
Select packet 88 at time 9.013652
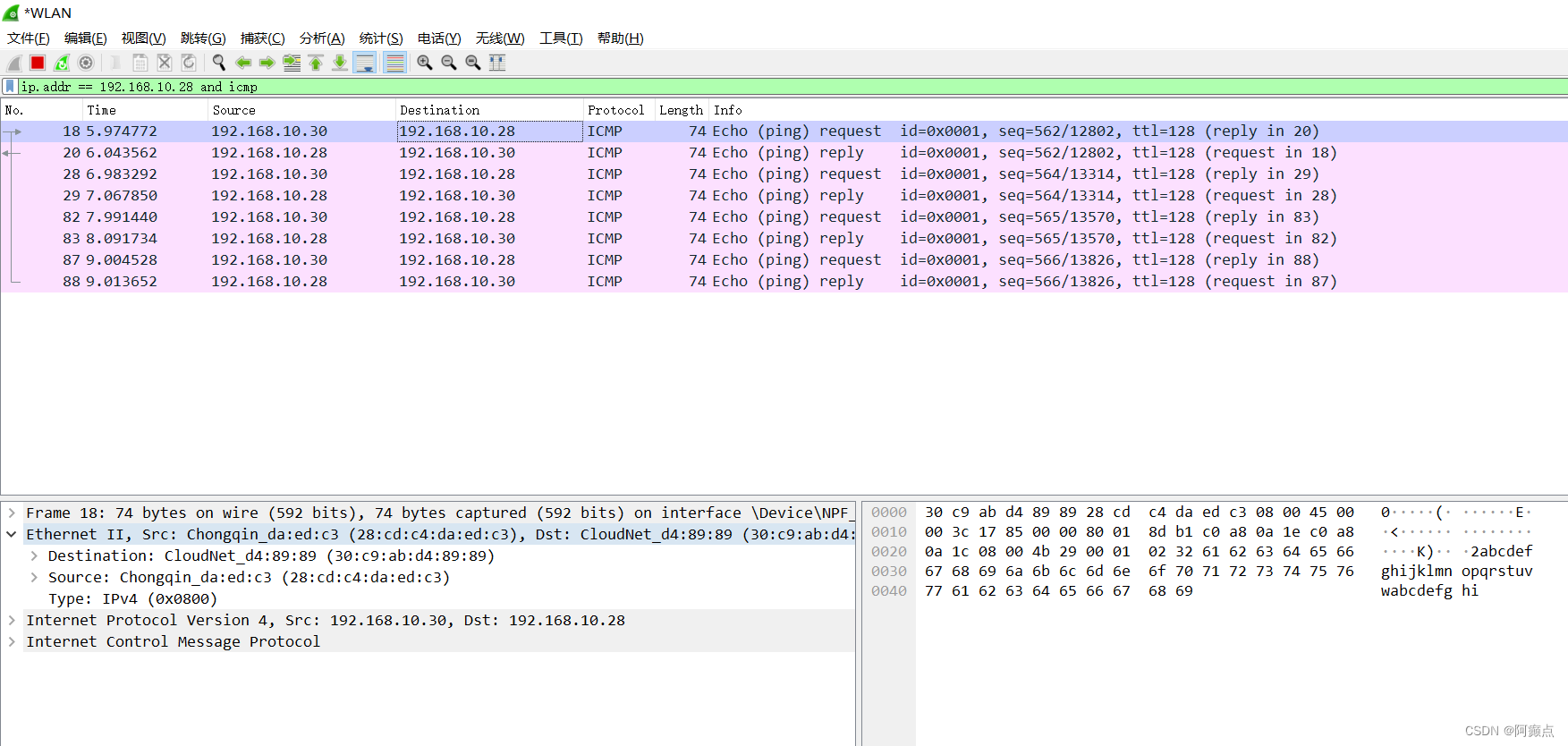tap(784, 282)
